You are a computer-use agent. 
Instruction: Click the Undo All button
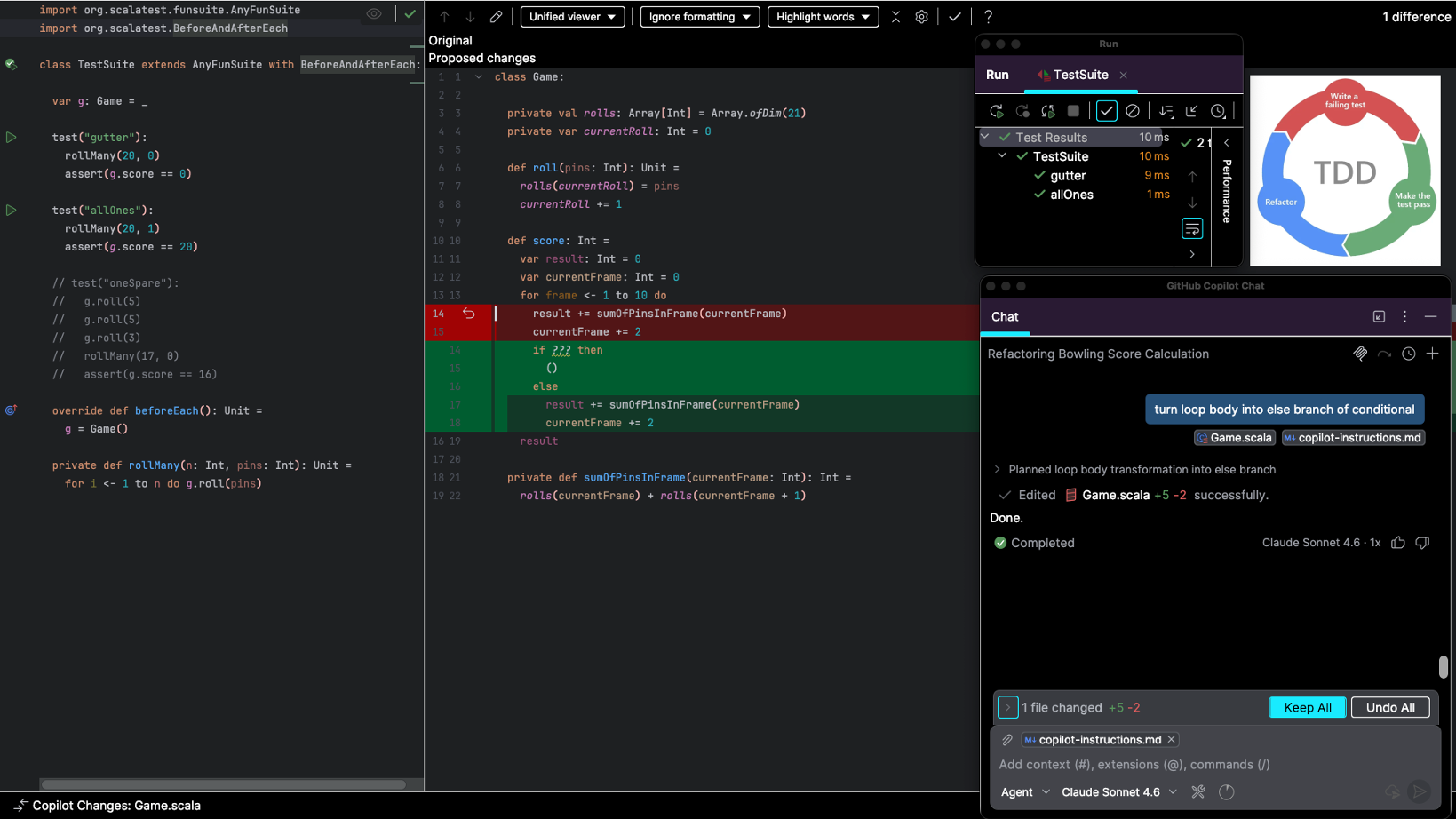point(1389,708)
